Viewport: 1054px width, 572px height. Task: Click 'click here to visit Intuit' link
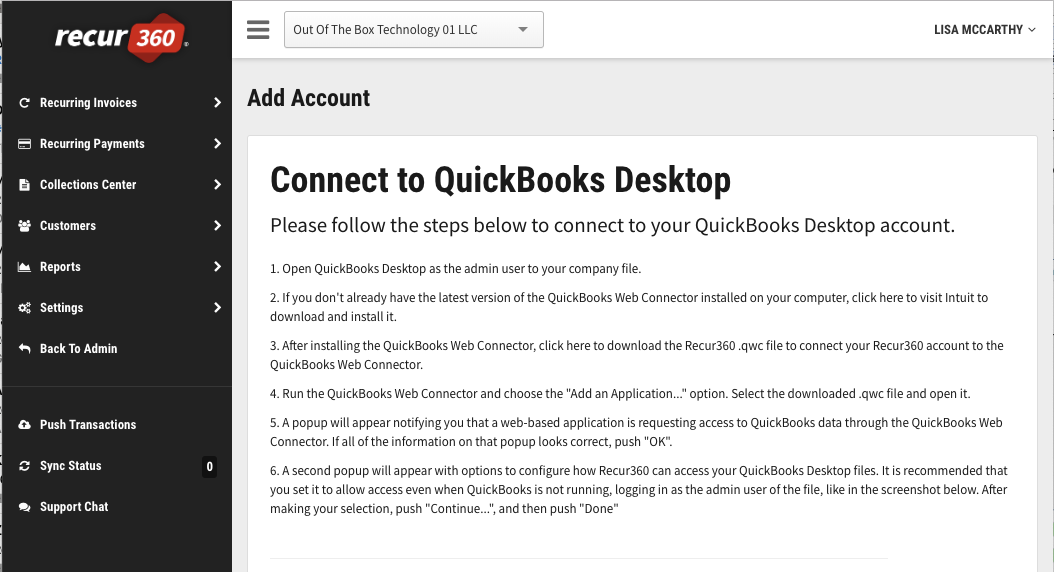pyautogui.click(x=913, y=298)
